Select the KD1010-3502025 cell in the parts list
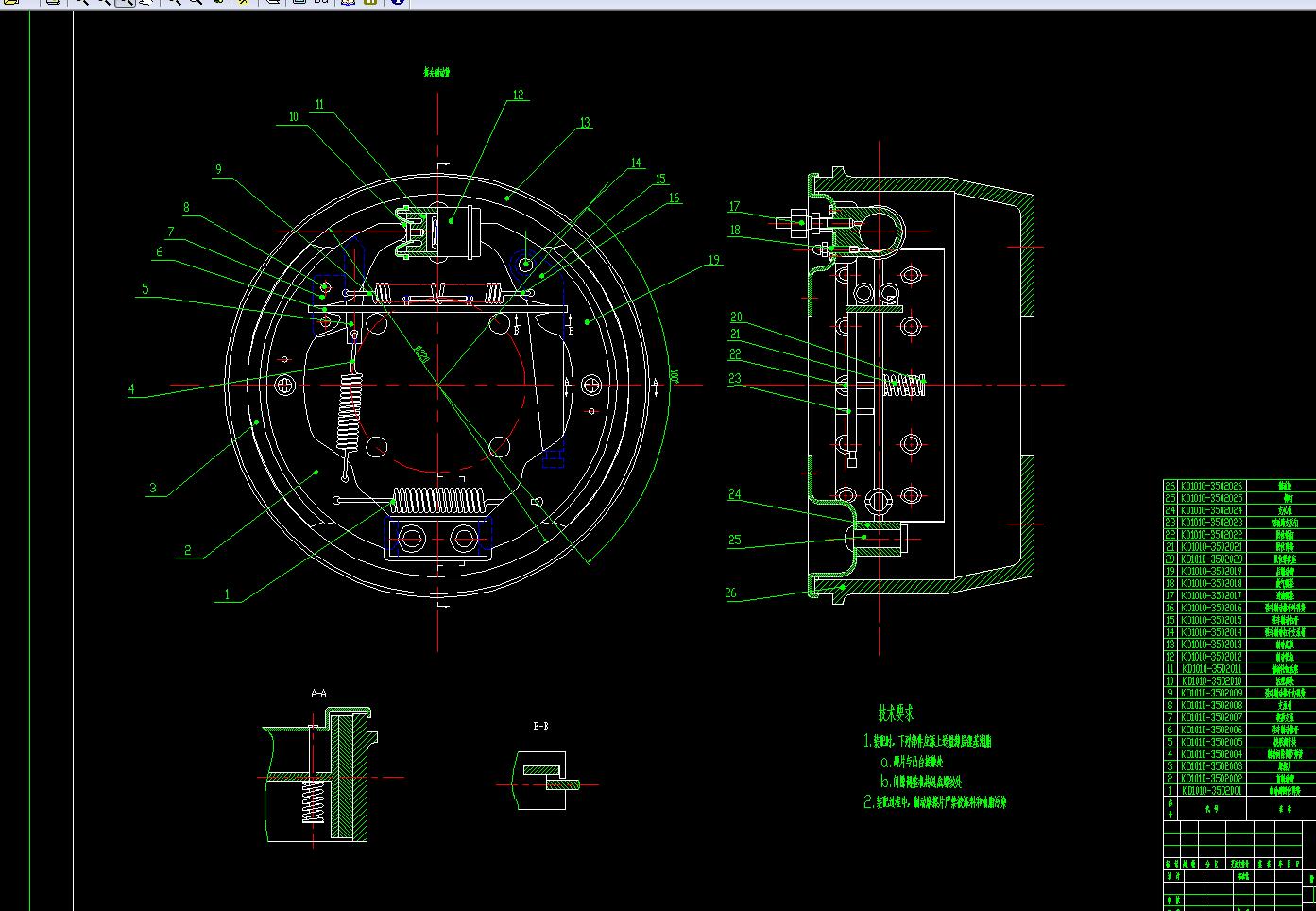The width and height of the screenshot is (1316, 911). pyautogui.click(x=1211, y=498)
